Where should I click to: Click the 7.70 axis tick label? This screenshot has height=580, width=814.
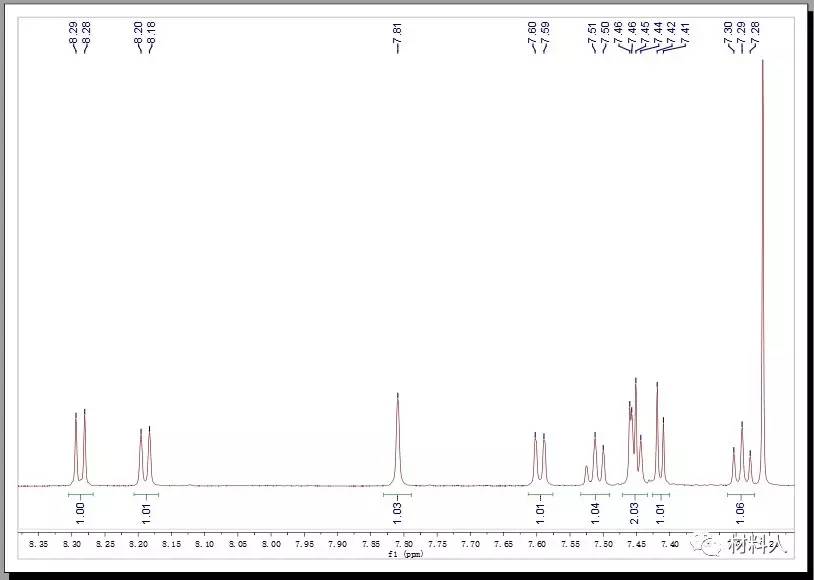(470, 544)
